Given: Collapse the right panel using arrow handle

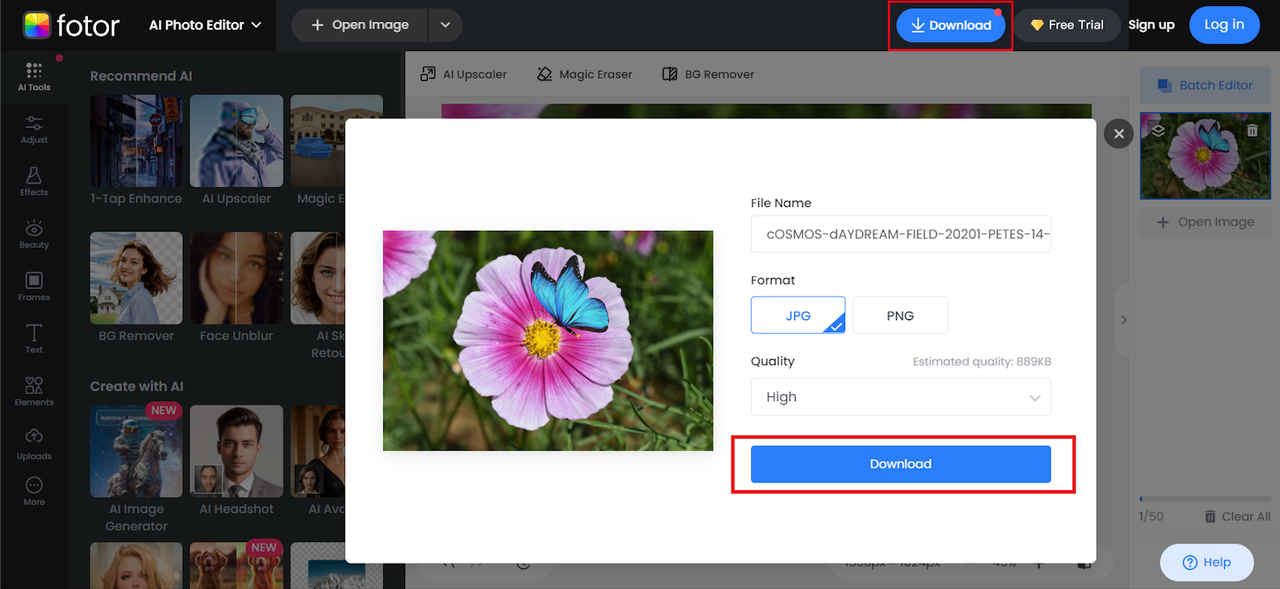Looking at the screenshot, I should [1123, 320].
